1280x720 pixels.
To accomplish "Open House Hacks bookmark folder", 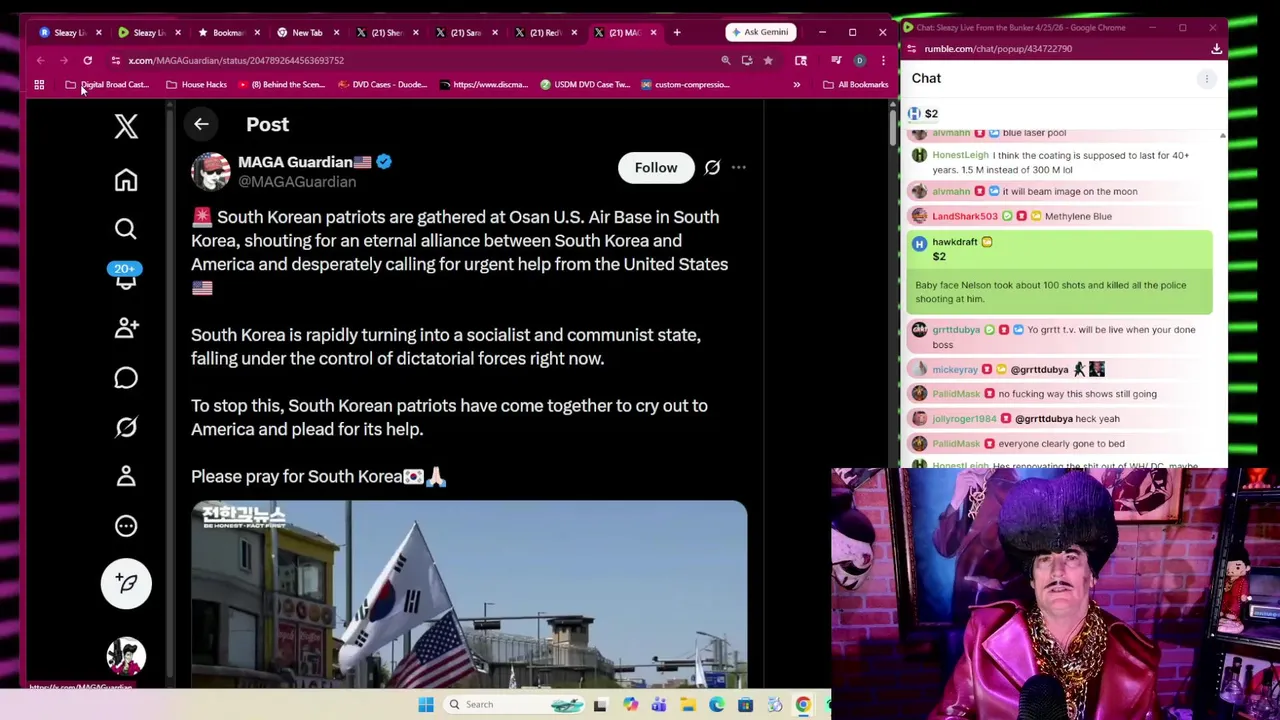I will pos(196,85).
